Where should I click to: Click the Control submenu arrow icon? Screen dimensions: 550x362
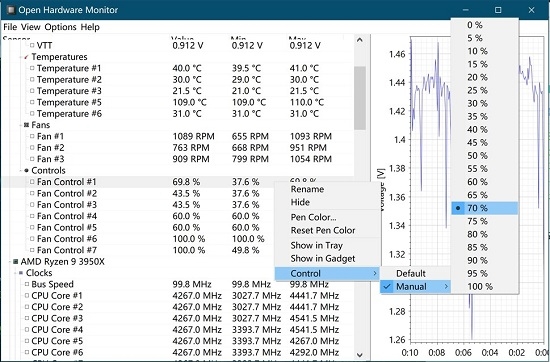[x=375, y=274]
